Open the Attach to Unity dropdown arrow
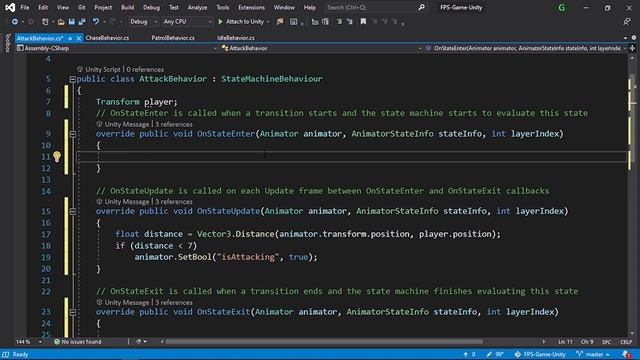 coord(268,22)
